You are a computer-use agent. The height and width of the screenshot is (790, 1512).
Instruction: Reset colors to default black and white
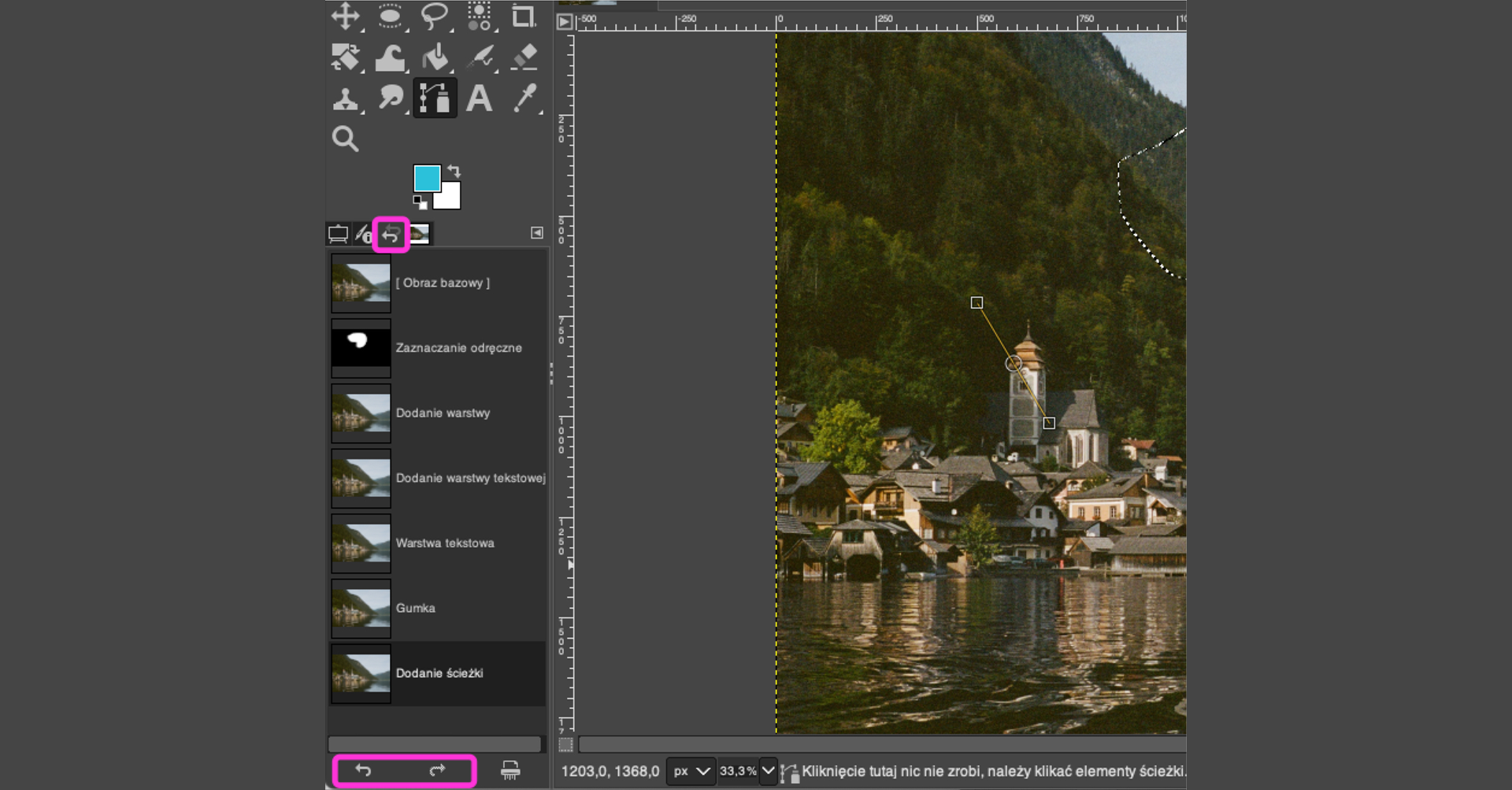(420, 202)
